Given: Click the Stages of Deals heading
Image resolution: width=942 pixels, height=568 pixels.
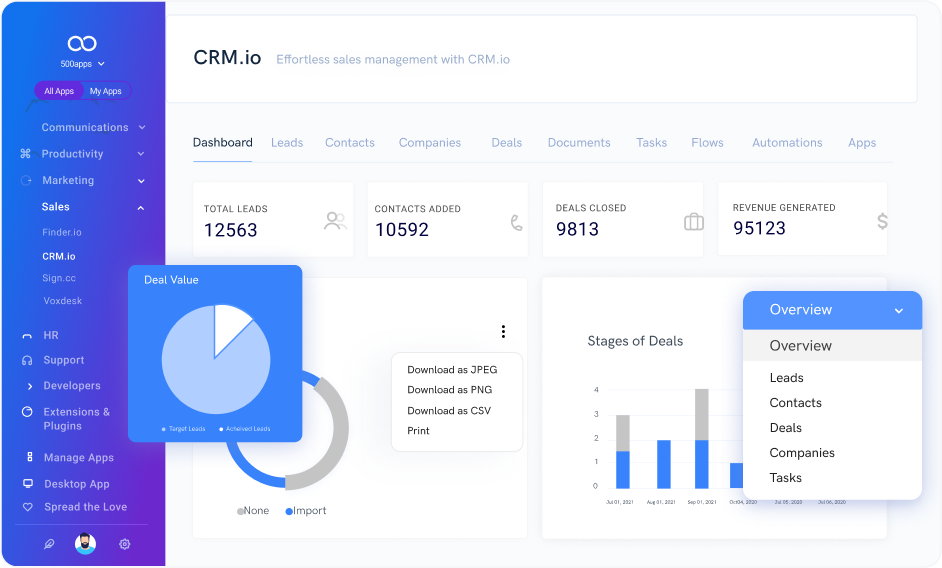Looking at the screenshot, I should coord(635,341).
